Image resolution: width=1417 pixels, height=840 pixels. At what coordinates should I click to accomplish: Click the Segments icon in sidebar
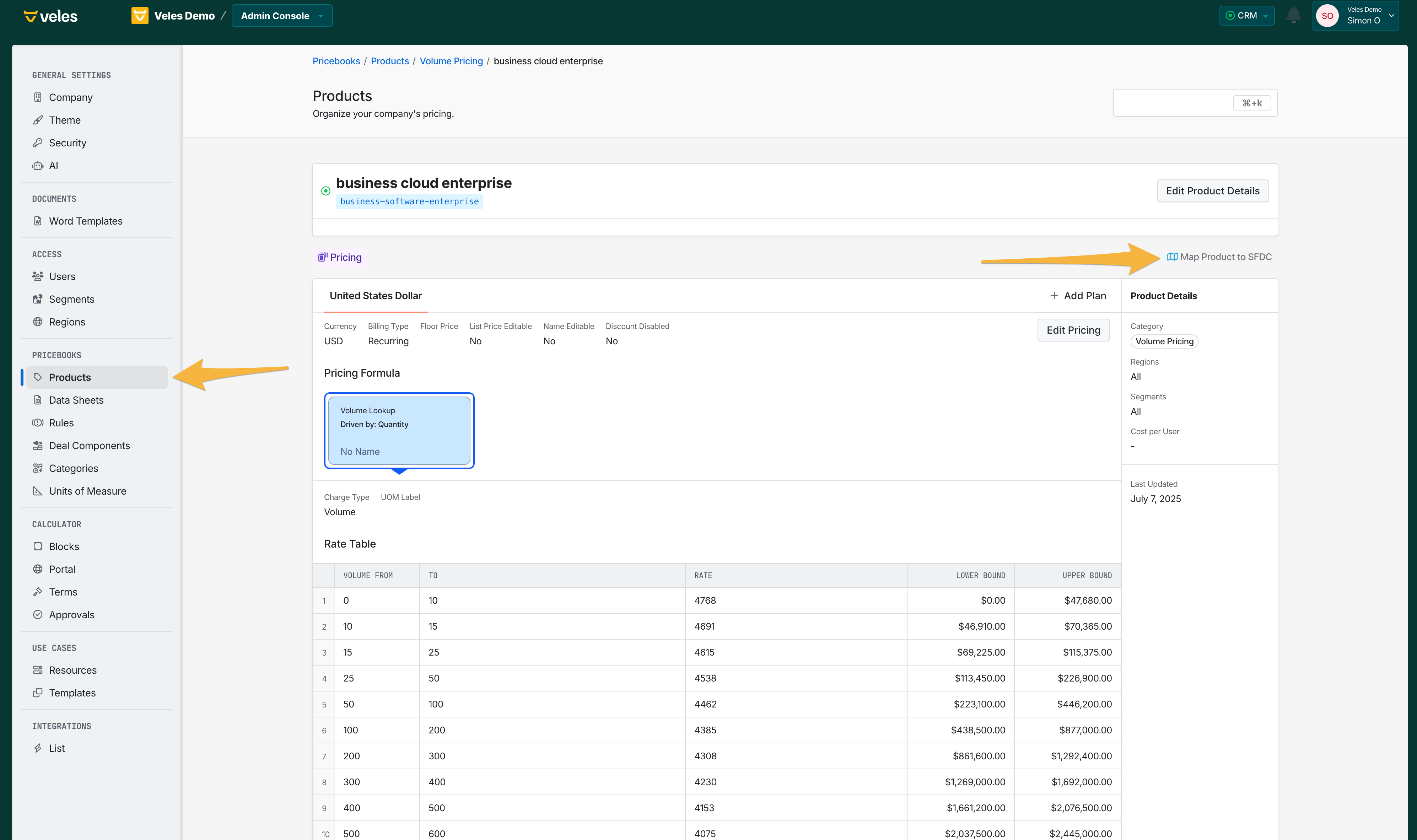coord(38,299)
